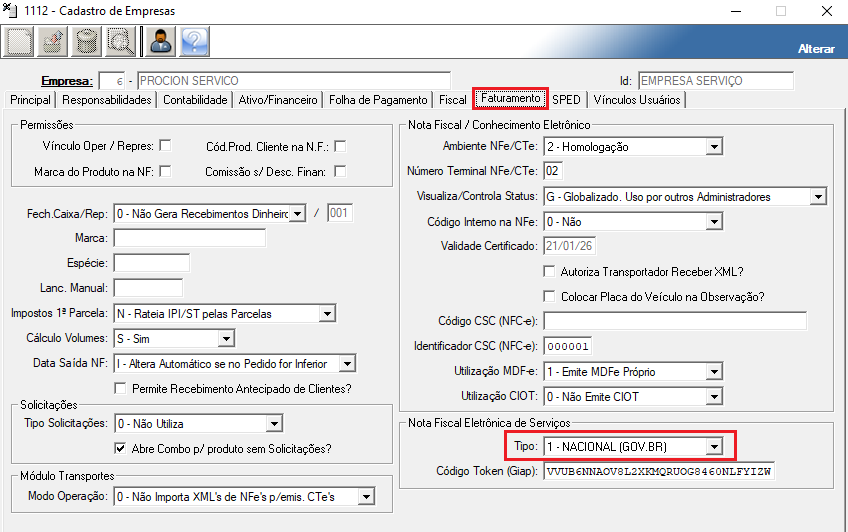848x532 pixels.
Task: Open the Ambiente NFe/CTe dropdown
Action: [x=713, y=147]
